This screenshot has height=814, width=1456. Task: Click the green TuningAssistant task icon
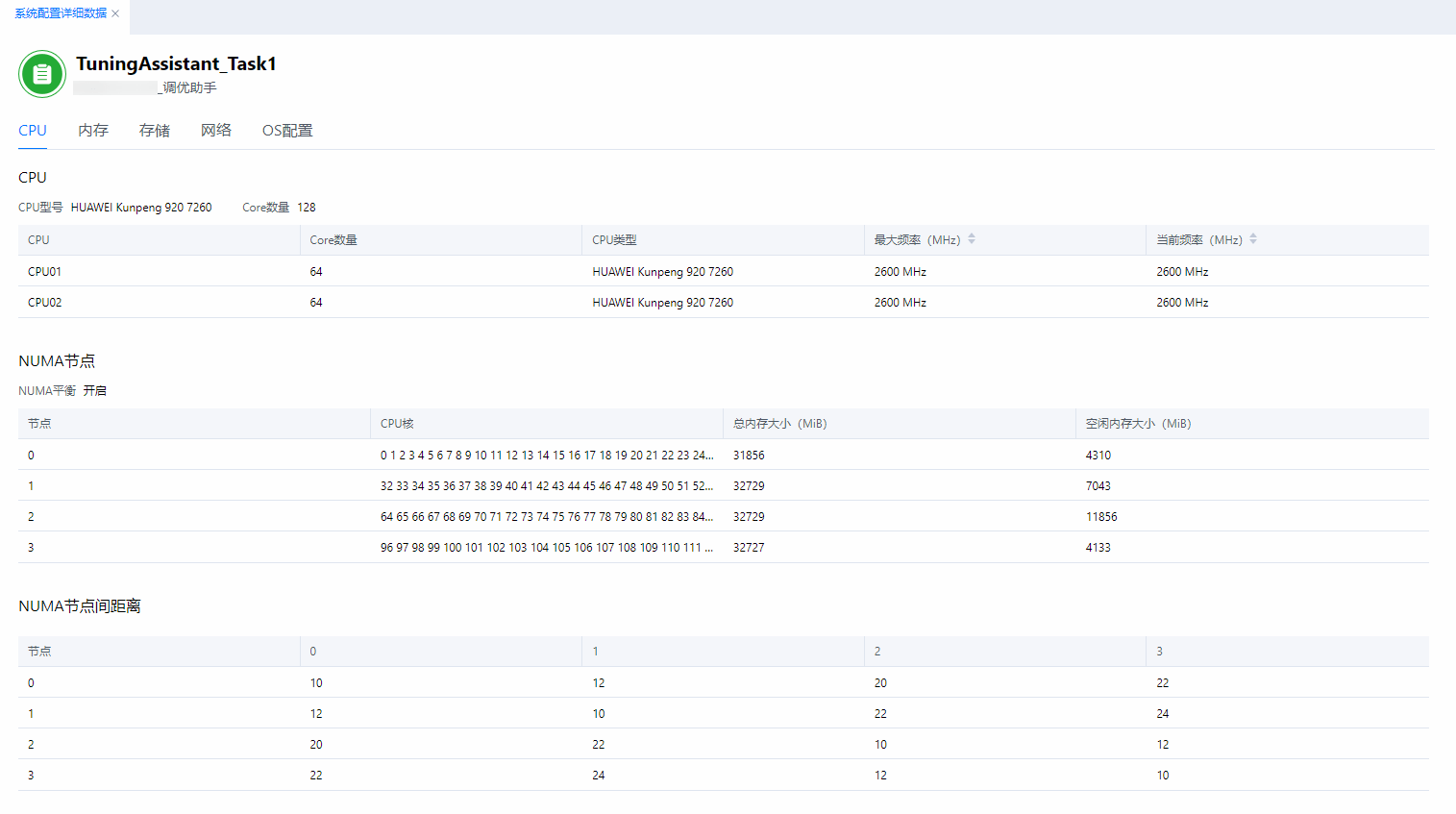coord(42,74)
